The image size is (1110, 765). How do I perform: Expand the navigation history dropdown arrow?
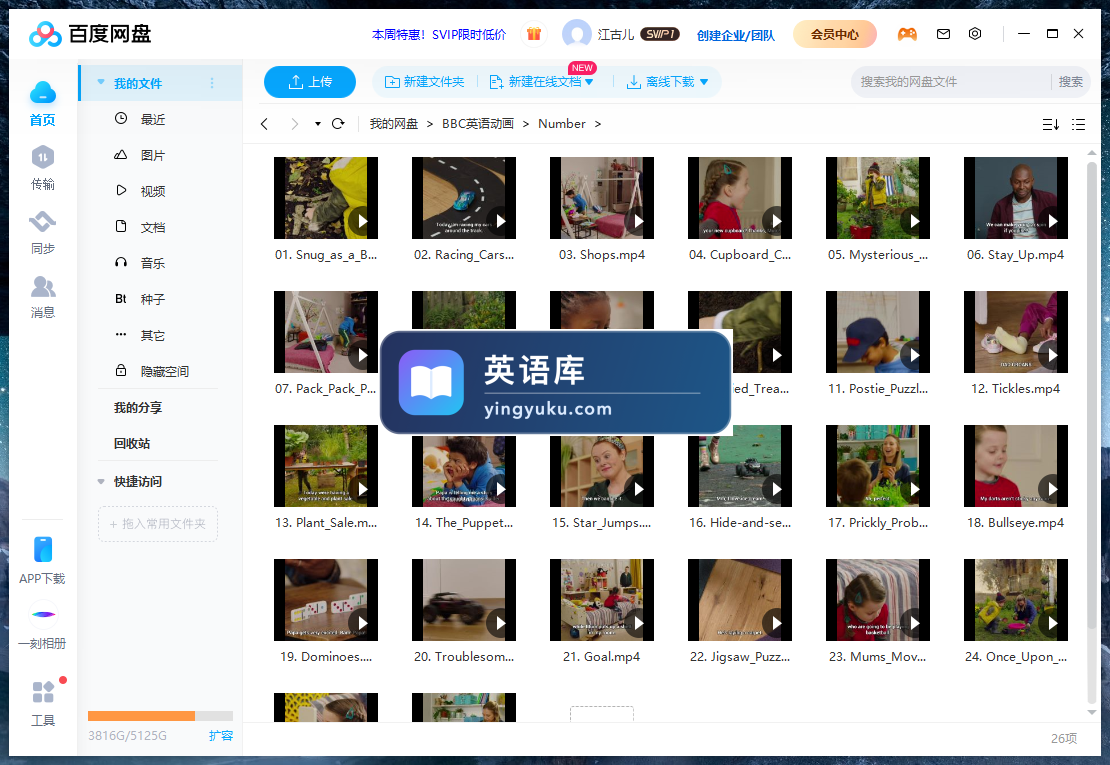(318, 124)
